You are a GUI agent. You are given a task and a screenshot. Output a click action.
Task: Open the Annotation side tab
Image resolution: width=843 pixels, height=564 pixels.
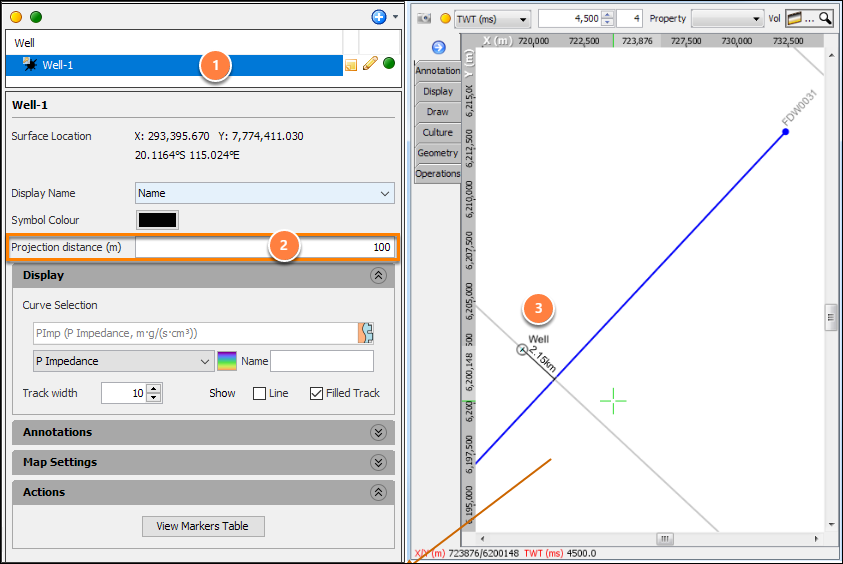click(438, 70)
